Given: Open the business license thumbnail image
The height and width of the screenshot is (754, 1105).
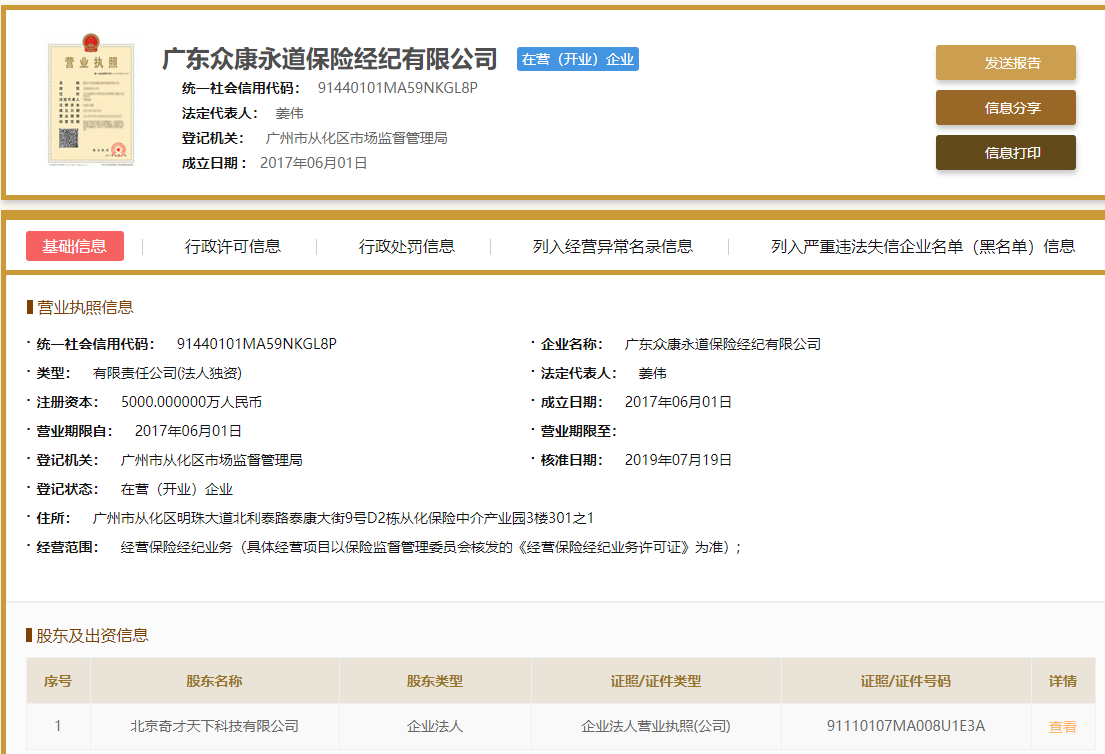Looking at the screenshot, I should (90, 100).
